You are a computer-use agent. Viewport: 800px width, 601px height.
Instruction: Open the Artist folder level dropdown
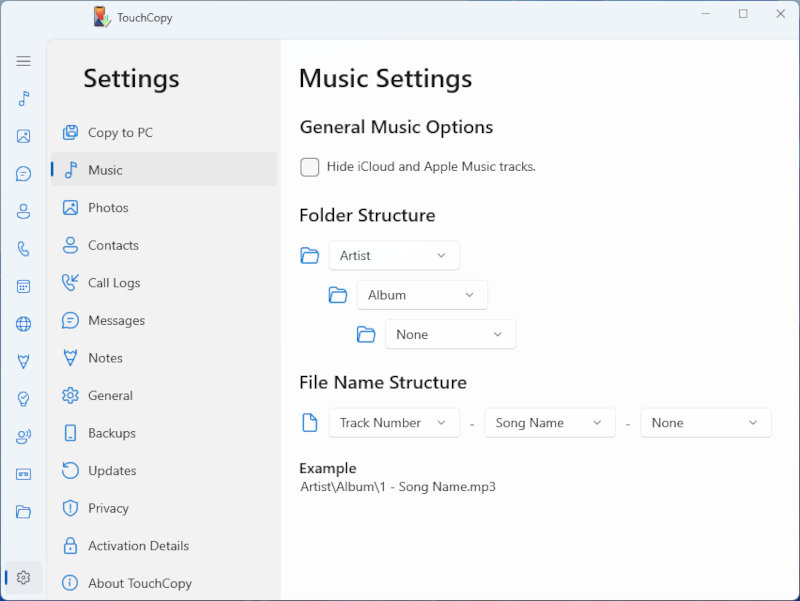click(394, 256)
